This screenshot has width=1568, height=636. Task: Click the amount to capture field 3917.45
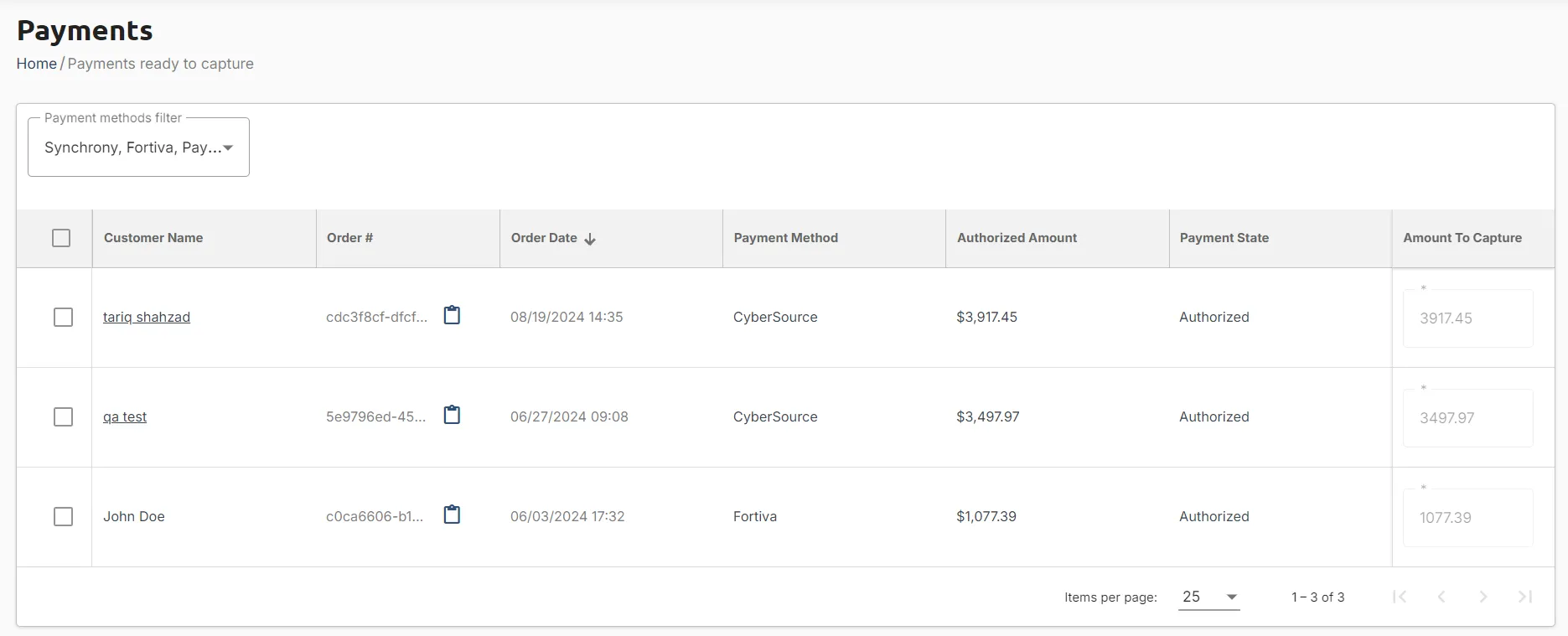click(1468, 318)
